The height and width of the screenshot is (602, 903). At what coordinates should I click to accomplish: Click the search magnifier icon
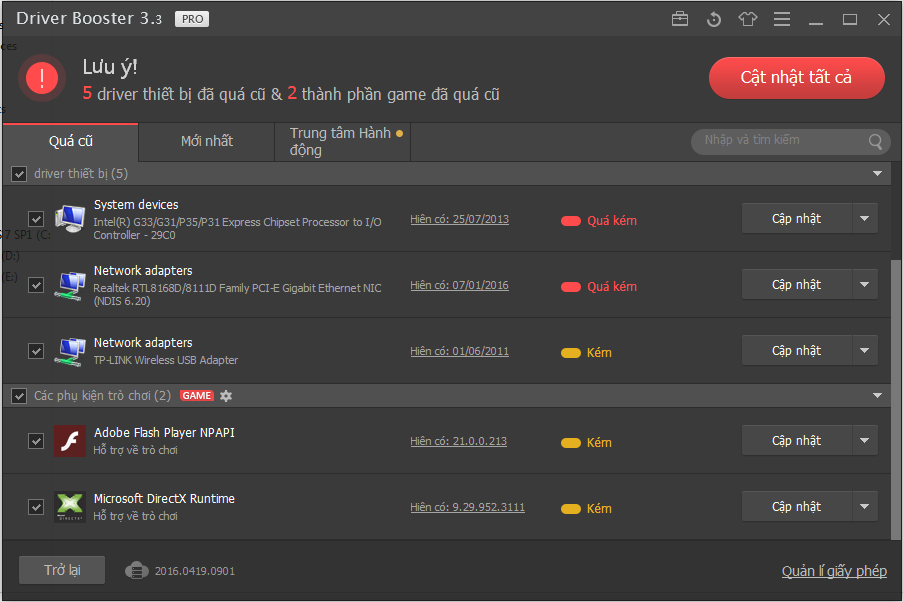pos(875,141)
